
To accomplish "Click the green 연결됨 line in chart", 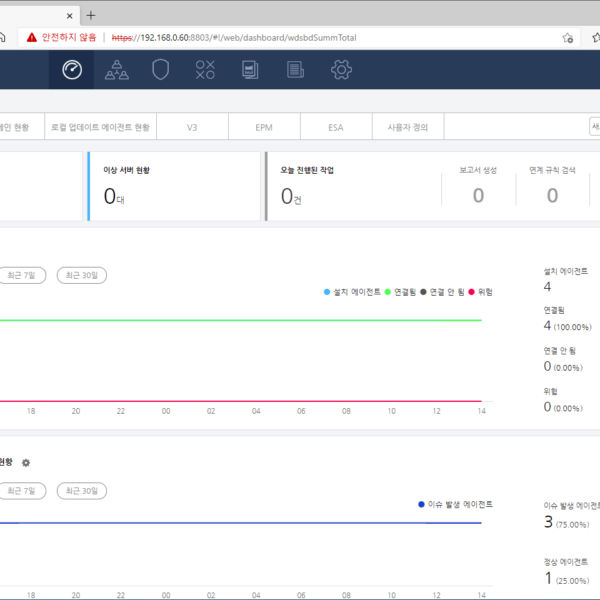I will 241,320.
